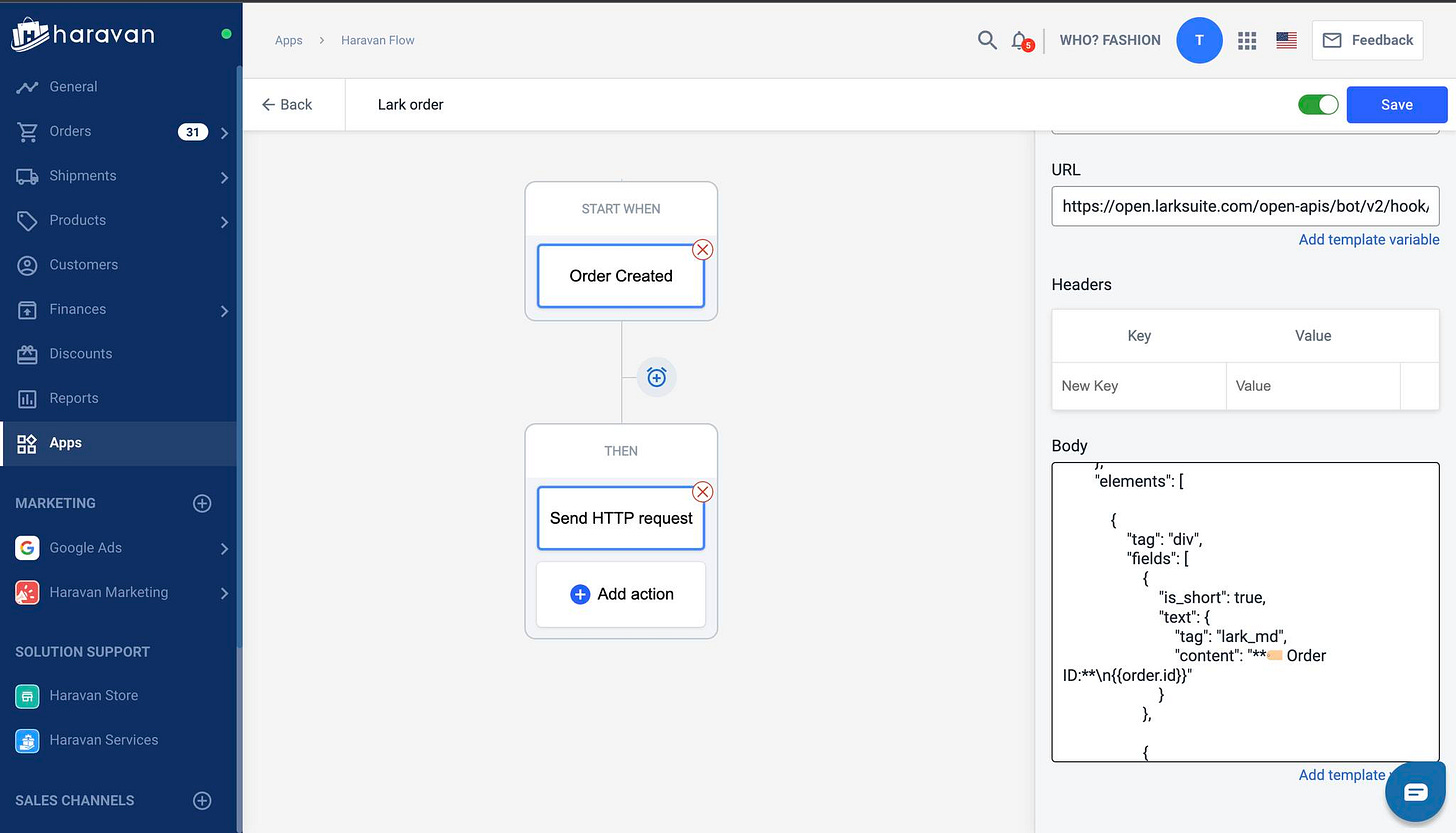Expand the Finances submenu arrow

click(224, 310)
